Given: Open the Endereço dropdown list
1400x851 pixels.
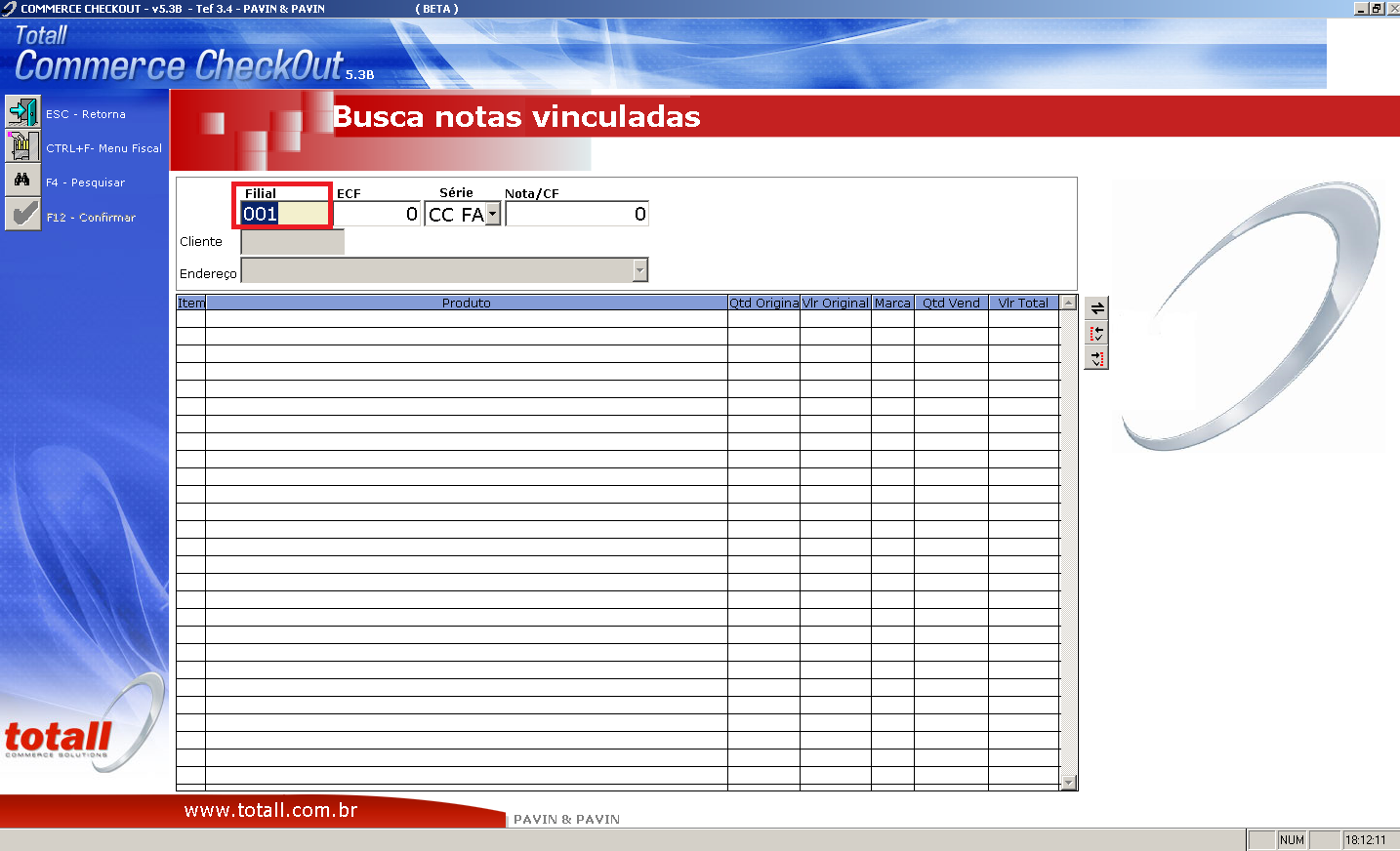Looking at the screenshot, I should [640, 270].
